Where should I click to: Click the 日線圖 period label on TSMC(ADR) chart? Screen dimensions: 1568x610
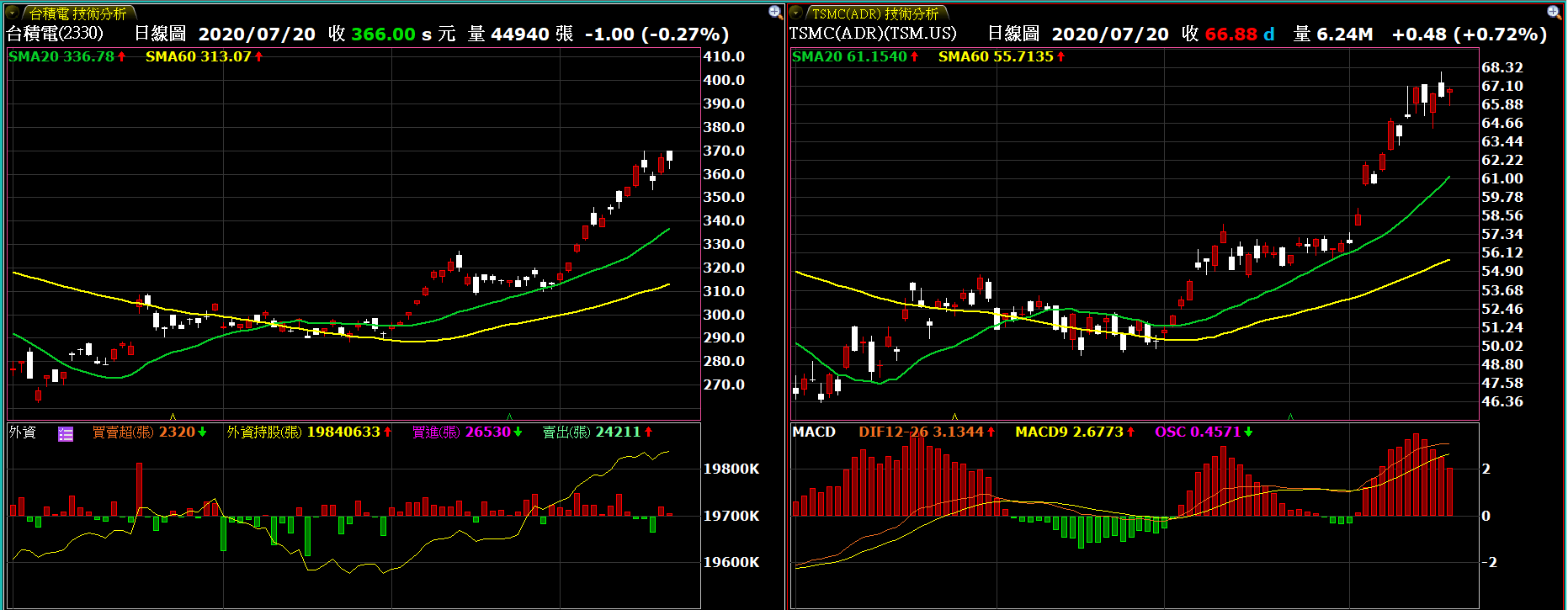click(1013, 34)
